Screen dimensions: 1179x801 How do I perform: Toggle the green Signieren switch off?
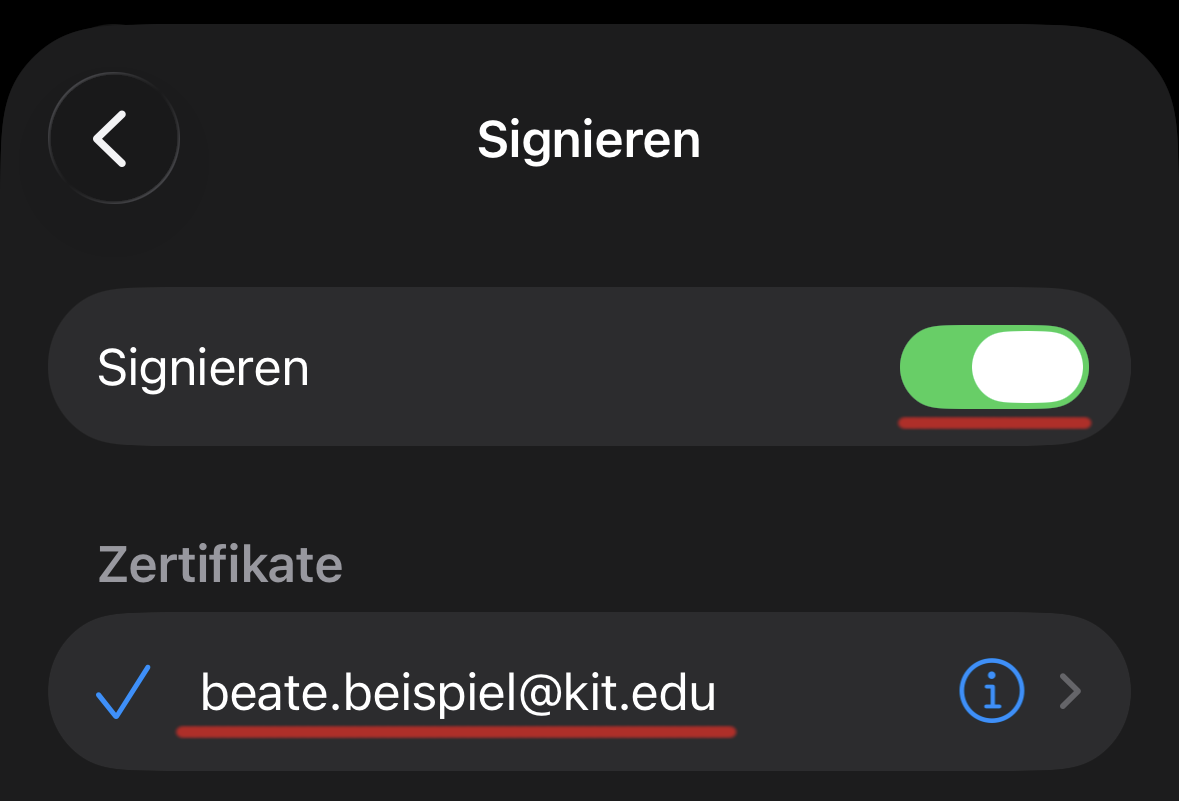click(994, 367)
